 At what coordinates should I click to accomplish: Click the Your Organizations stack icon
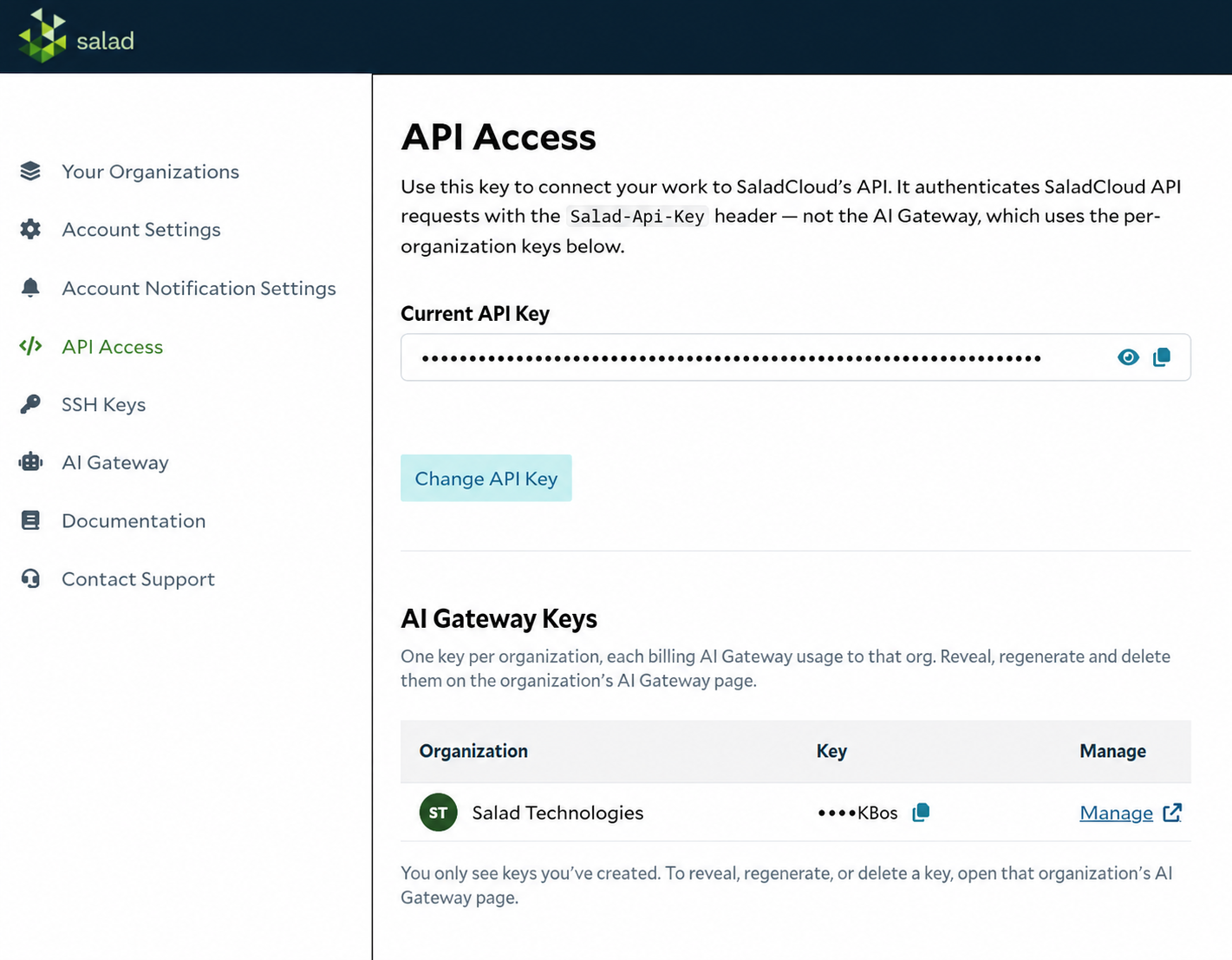pyautogui.click(x=30, y=171)
